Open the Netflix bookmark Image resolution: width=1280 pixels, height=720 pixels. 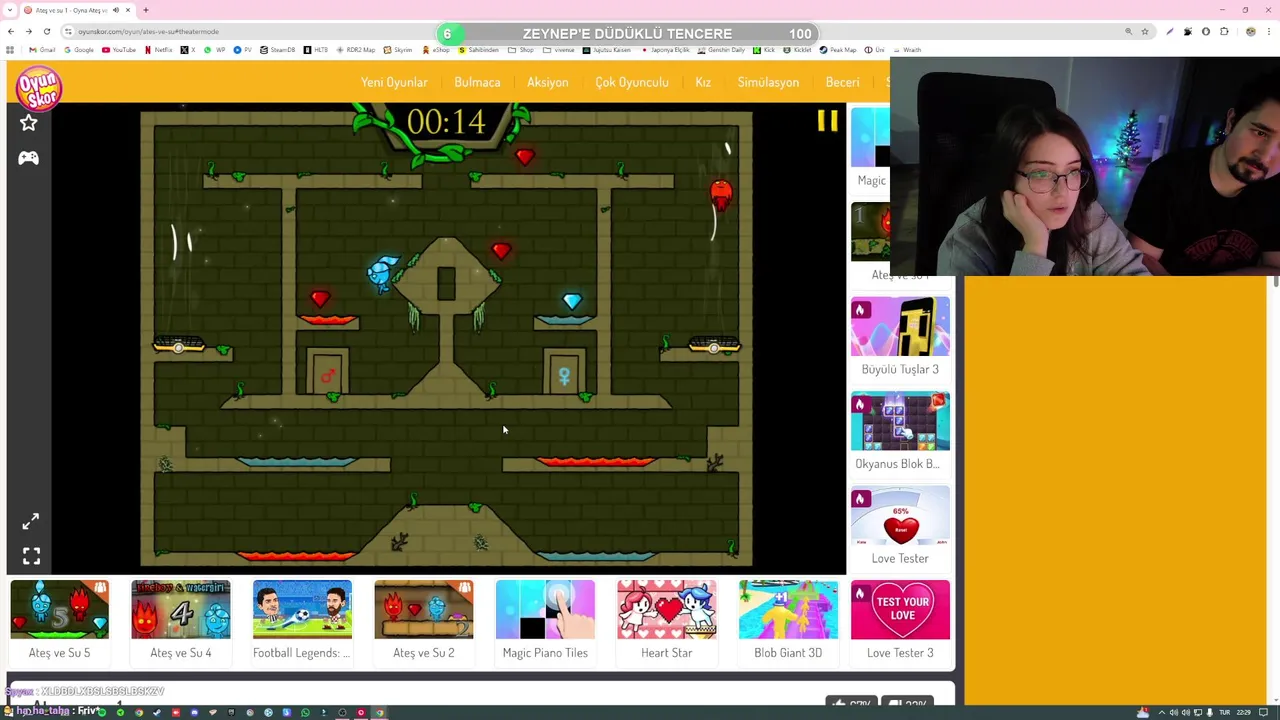pyautogui.click(x=158, y=50)
